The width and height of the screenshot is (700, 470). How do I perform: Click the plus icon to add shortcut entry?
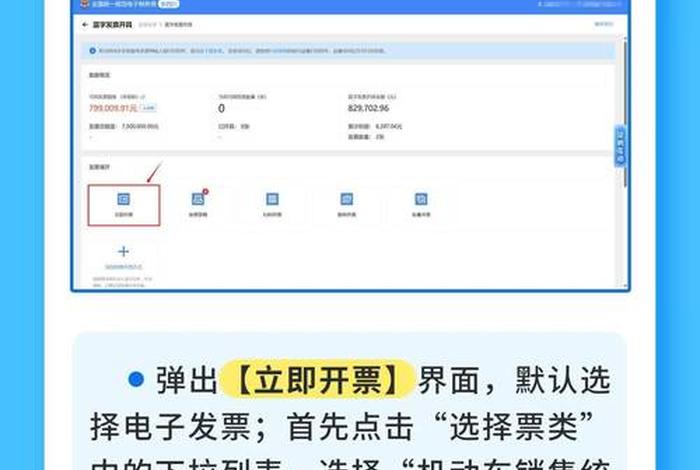coord(124,252)
